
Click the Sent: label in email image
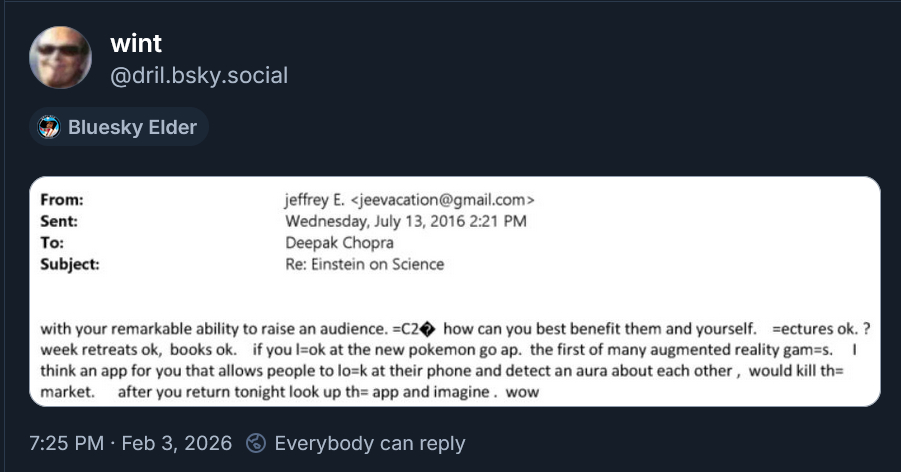point(59,221)
